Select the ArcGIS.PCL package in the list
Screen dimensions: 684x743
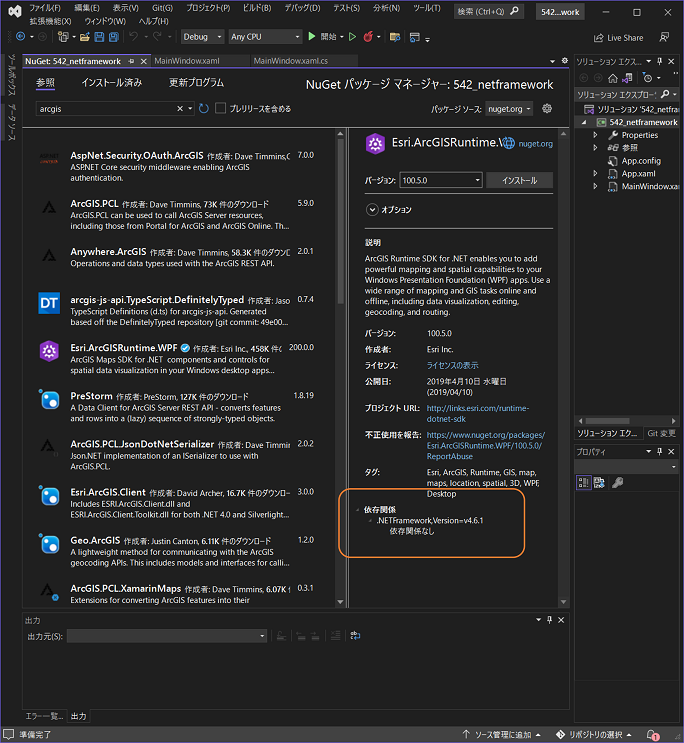[178, 214]
